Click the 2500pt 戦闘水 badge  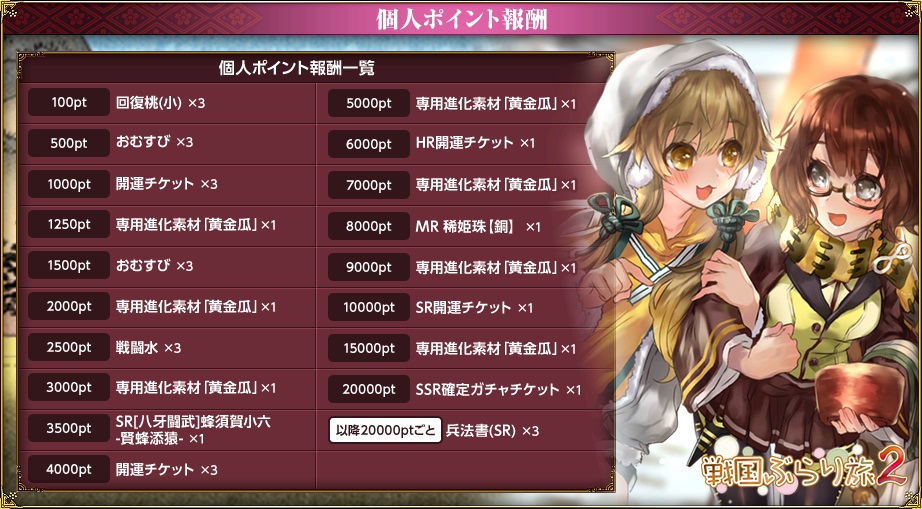pyautogui.click(x=69, y=347)
